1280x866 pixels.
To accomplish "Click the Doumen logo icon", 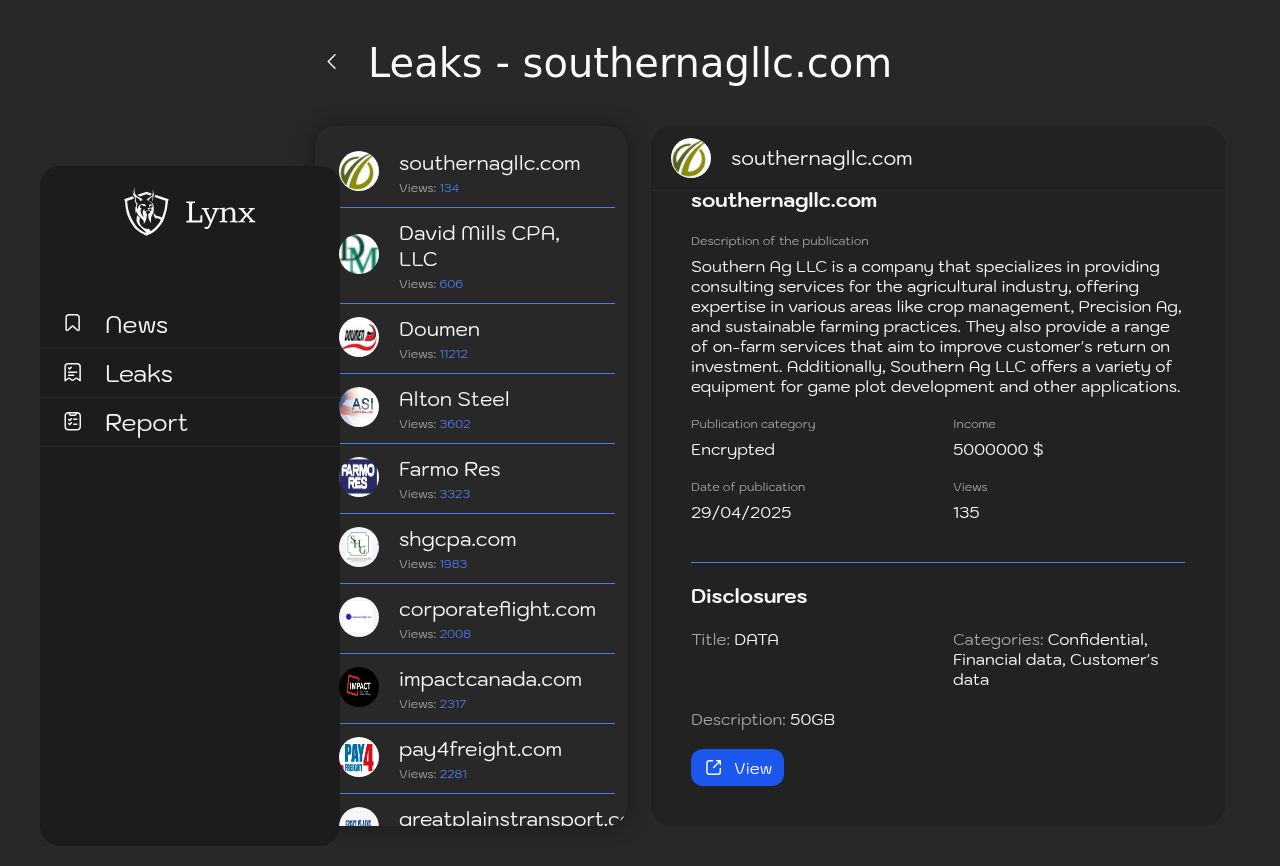I will coord(359,337).
